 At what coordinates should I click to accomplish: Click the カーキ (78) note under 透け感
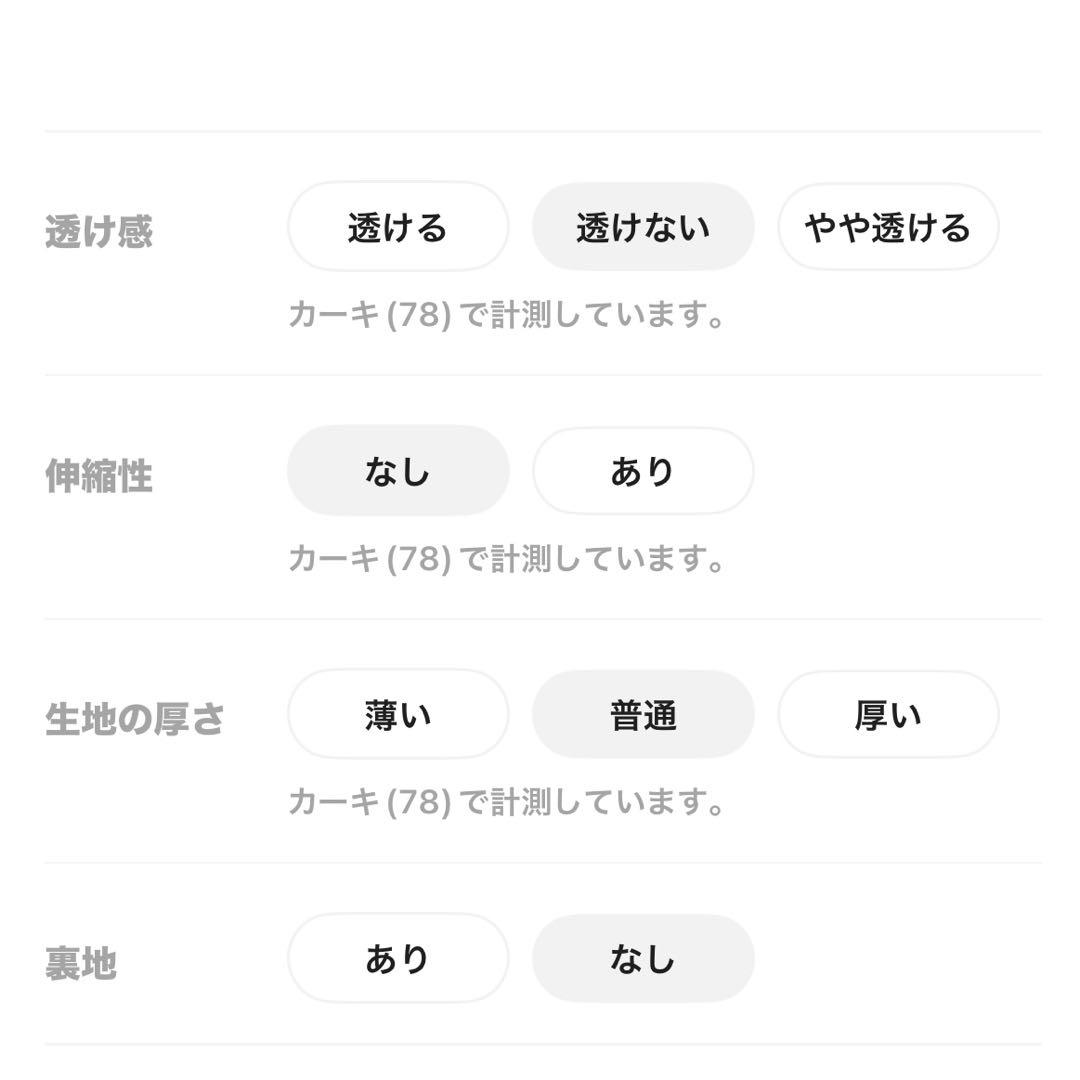click(x=506, y=316)
